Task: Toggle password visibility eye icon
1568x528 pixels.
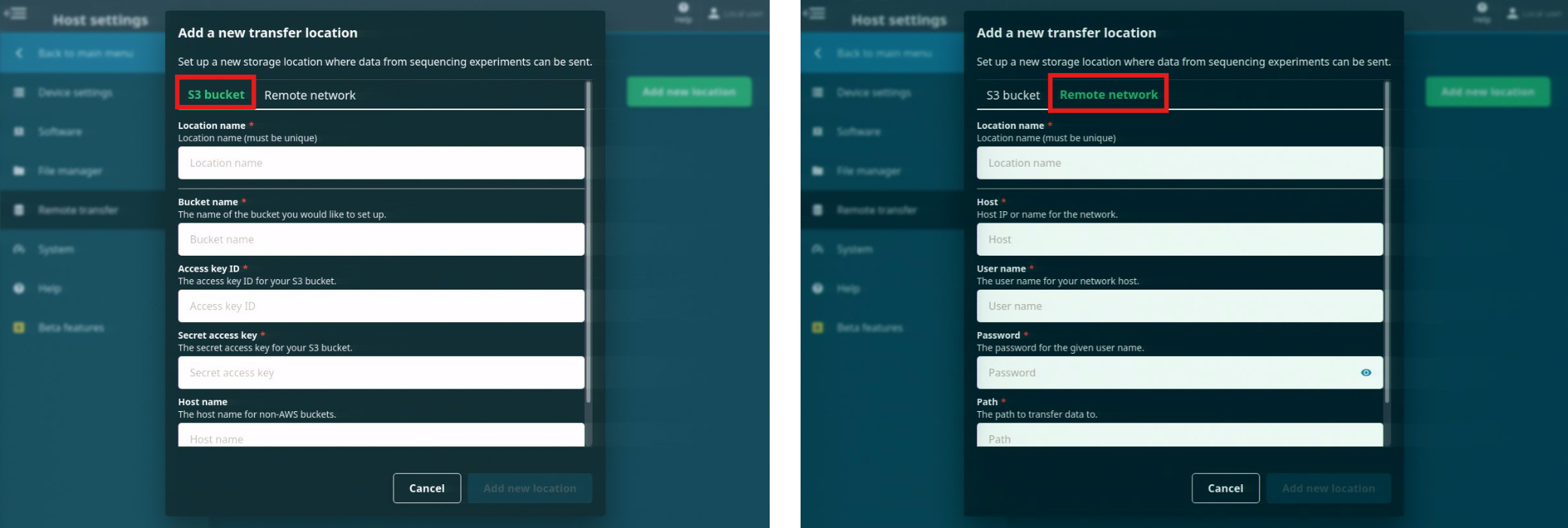Action: click(1366, 373)
